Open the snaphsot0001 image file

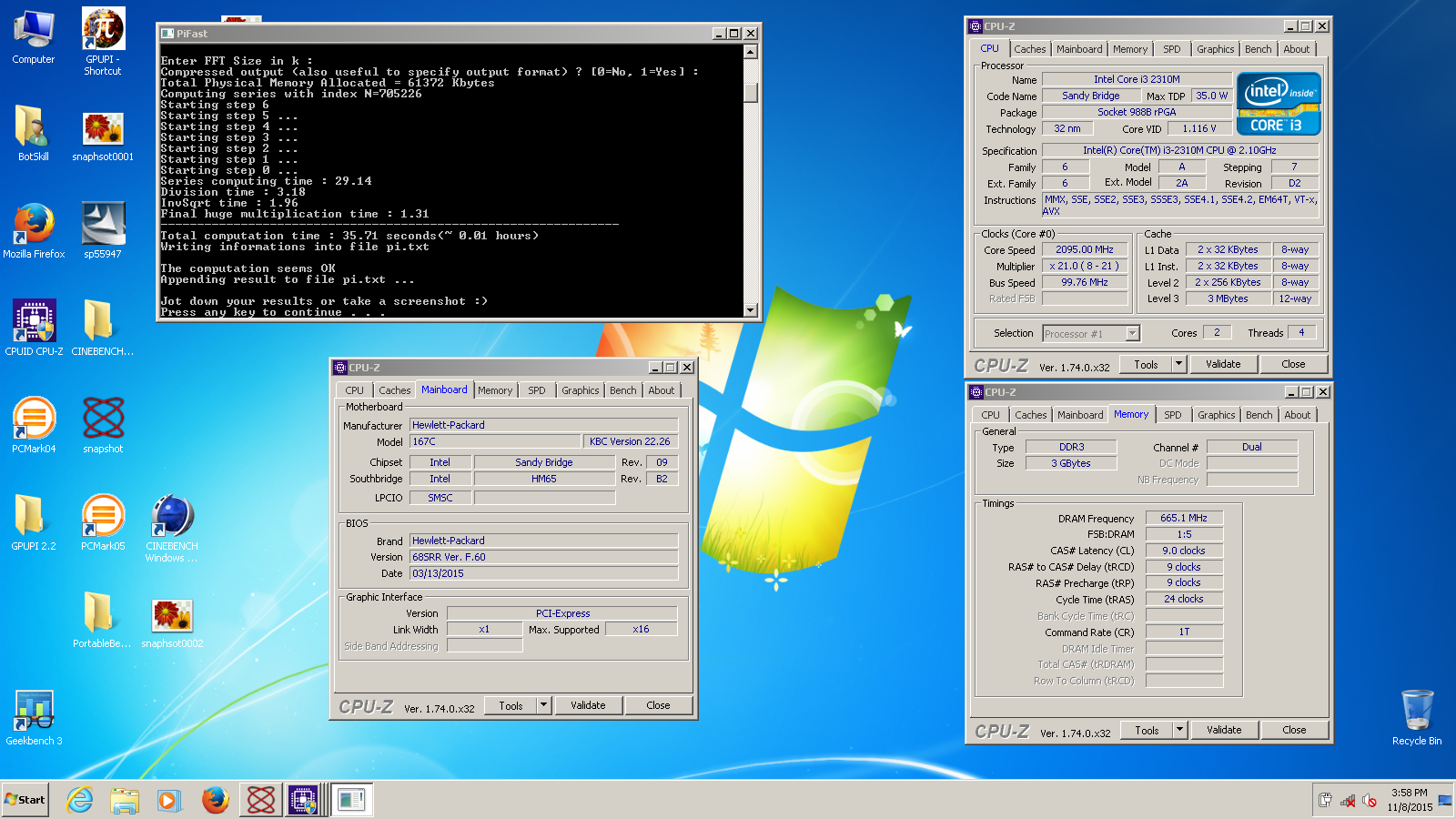(103, 136)
